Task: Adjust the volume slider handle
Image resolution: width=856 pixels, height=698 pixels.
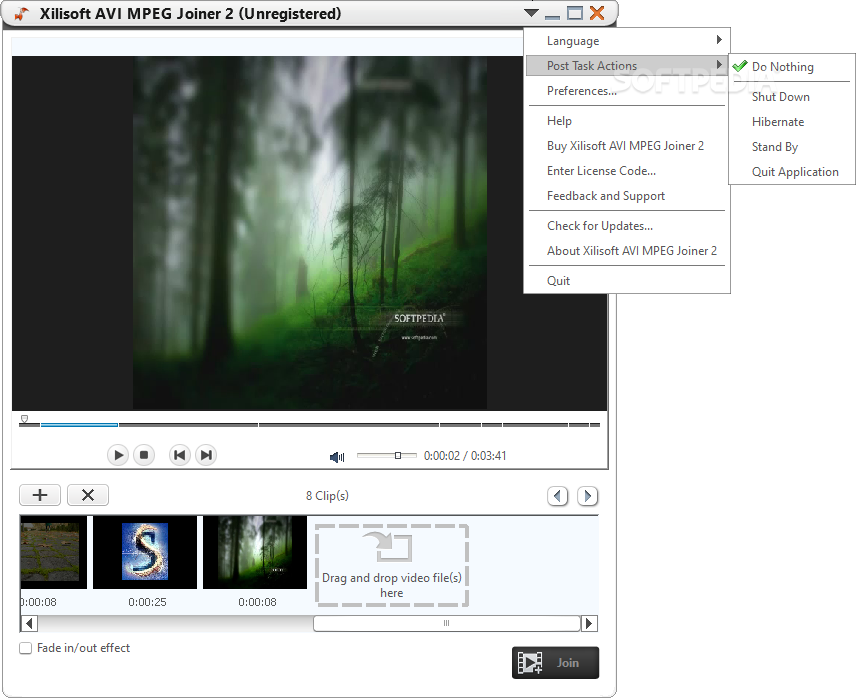Action: pyautogui.click(x=398, y=455)
